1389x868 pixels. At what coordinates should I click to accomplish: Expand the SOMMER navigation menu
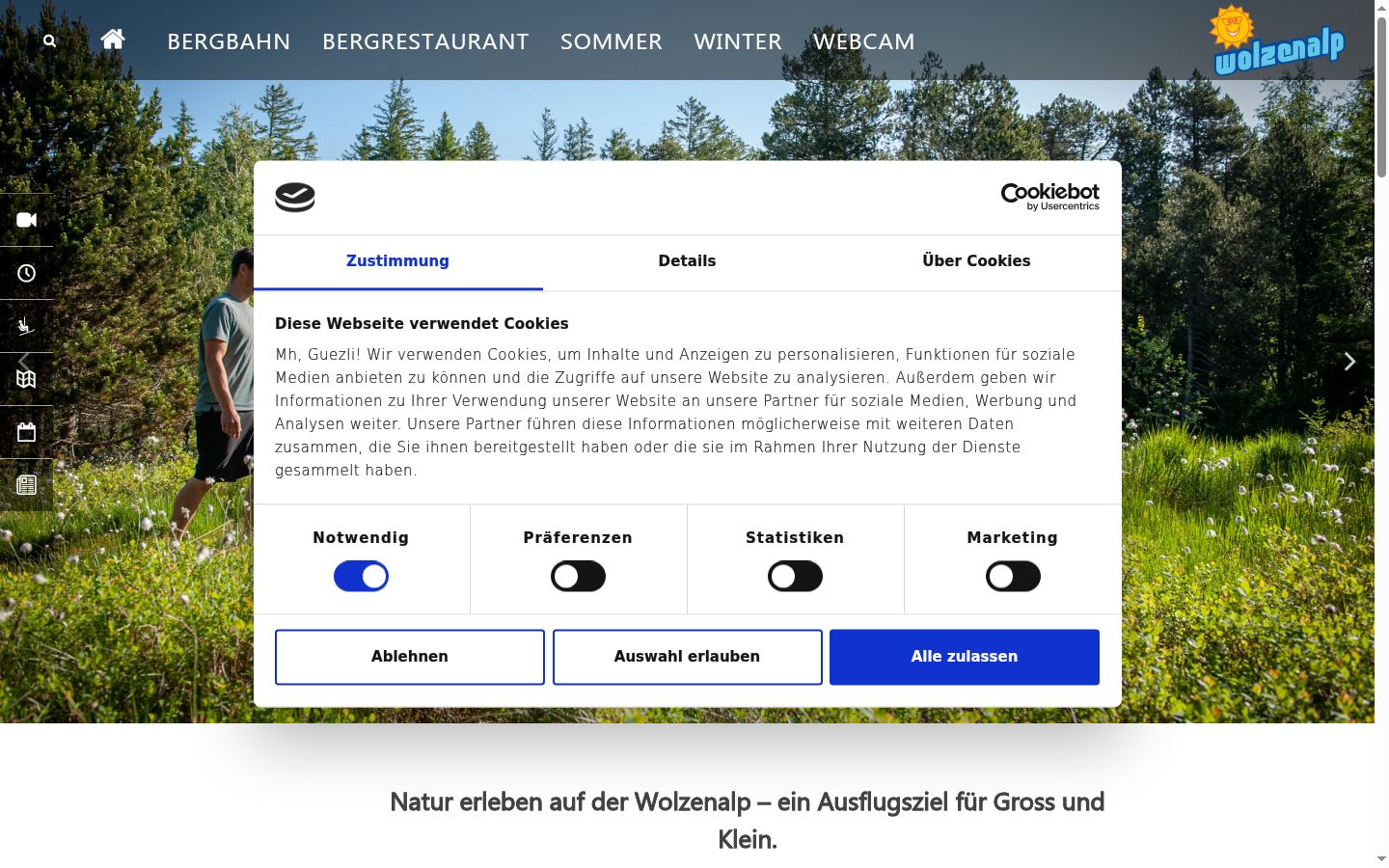[612, 41]
